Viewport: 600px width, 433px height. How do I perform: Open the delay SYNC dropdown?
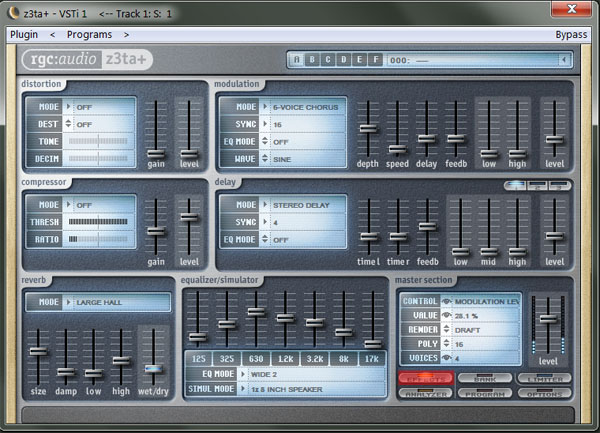[265, 222]
